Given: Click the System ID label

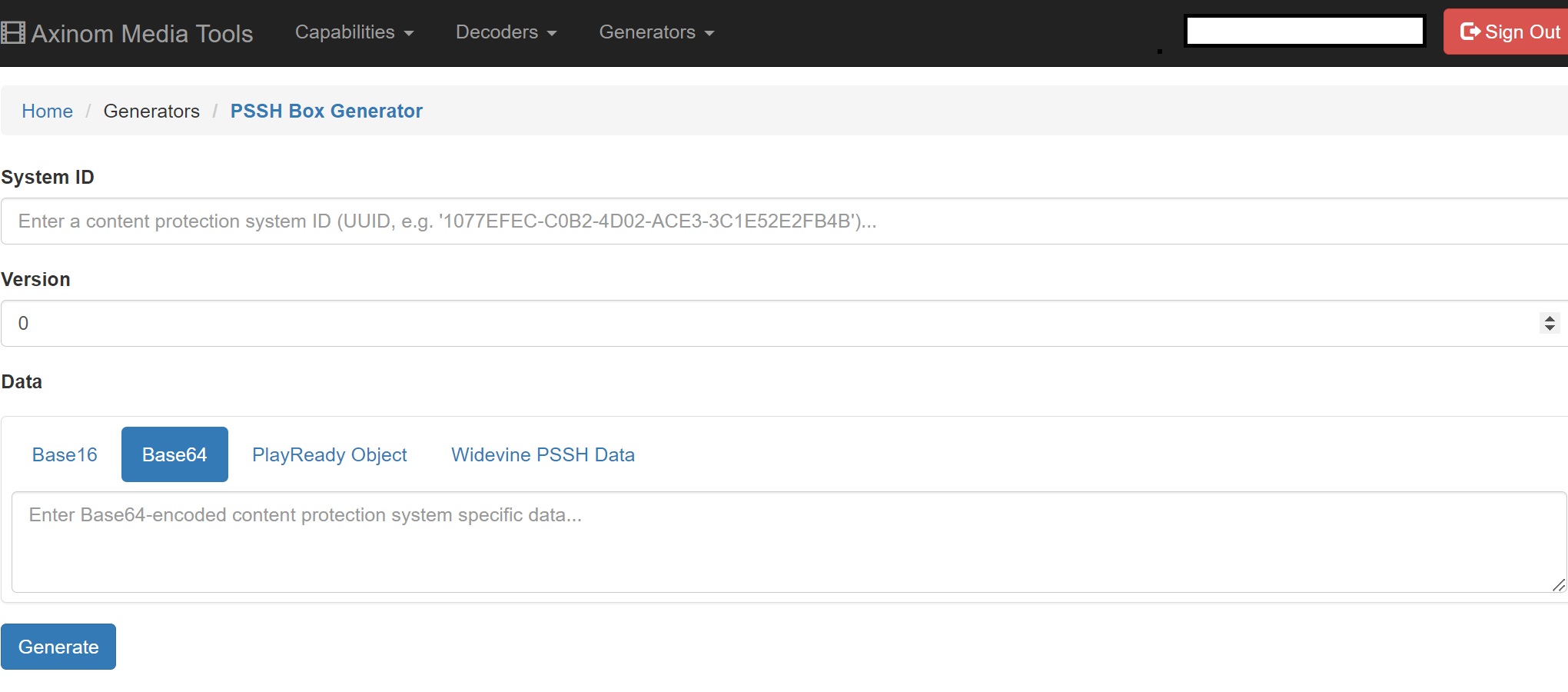Looking at the screenshot, I should pyautogui.click(x=48, y=178).
